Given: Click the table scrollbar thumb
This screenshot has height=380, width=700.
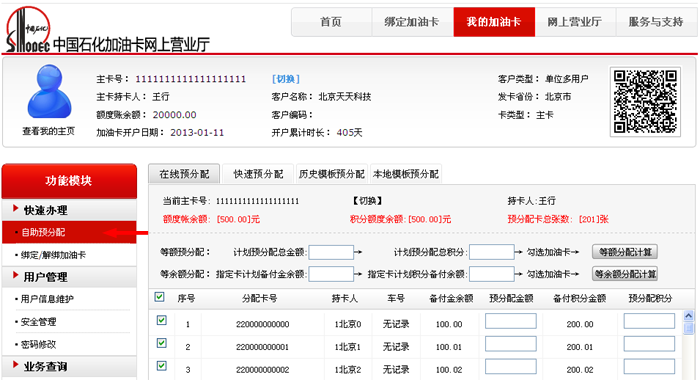Looking at the screenshot, I should (x=688, y=328).
